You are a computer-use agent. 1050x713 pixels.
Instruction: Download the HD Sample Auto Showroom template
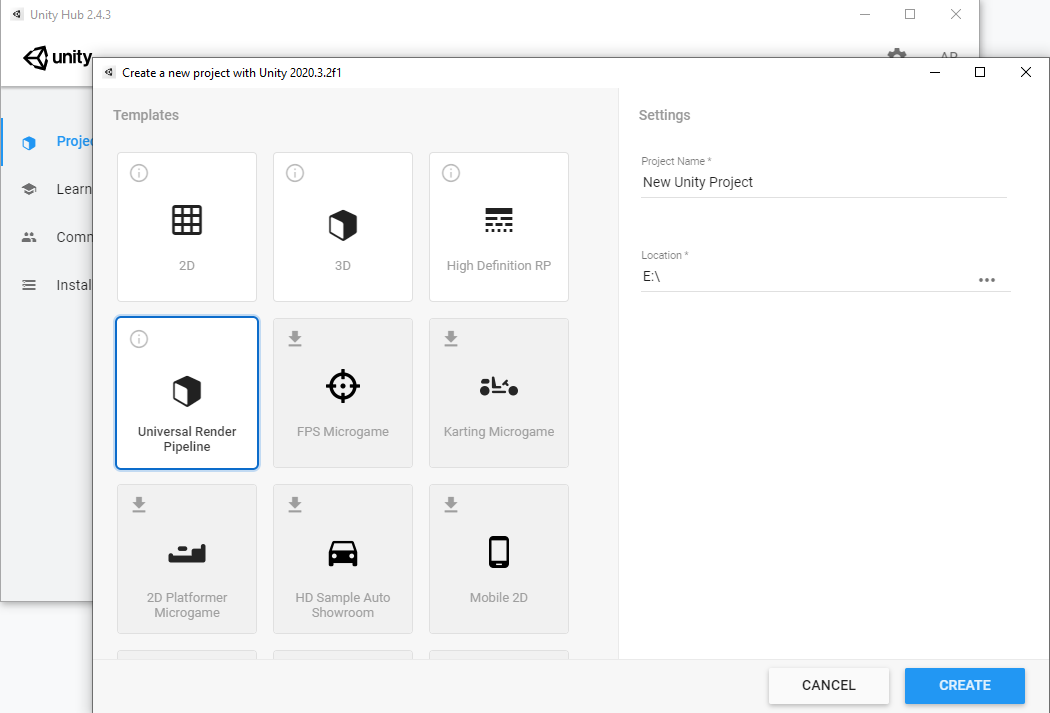[295, 505]
